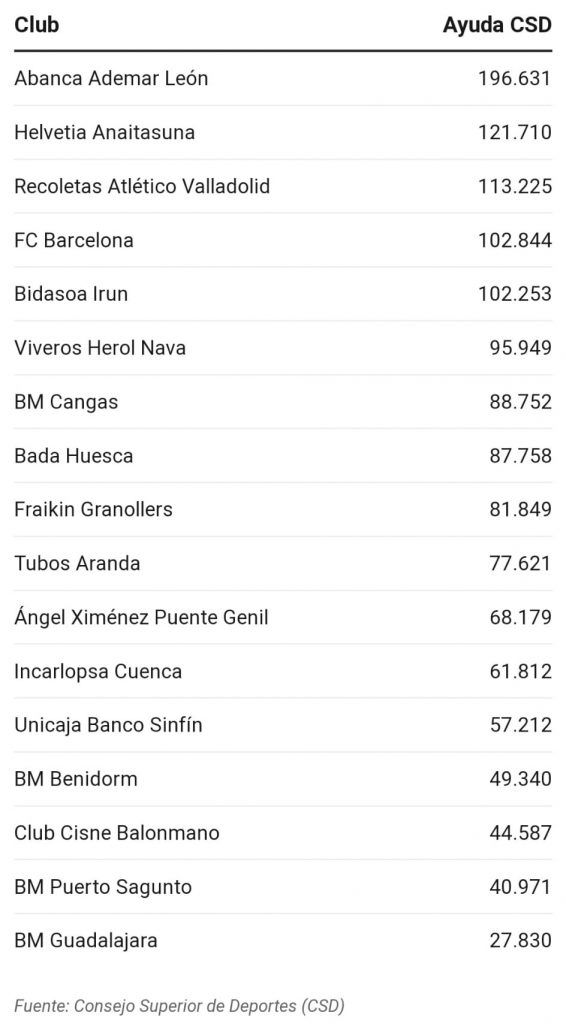Click Recoletas Atlético Valladolid club name
Image resolution: width=566 pixels, height=1024 pixels.
(142, 186)
